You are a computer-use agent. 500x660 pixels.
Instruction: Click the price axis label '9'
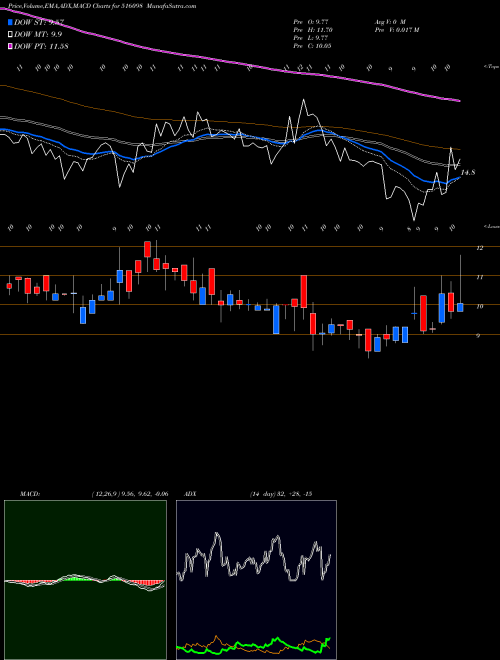479,335
